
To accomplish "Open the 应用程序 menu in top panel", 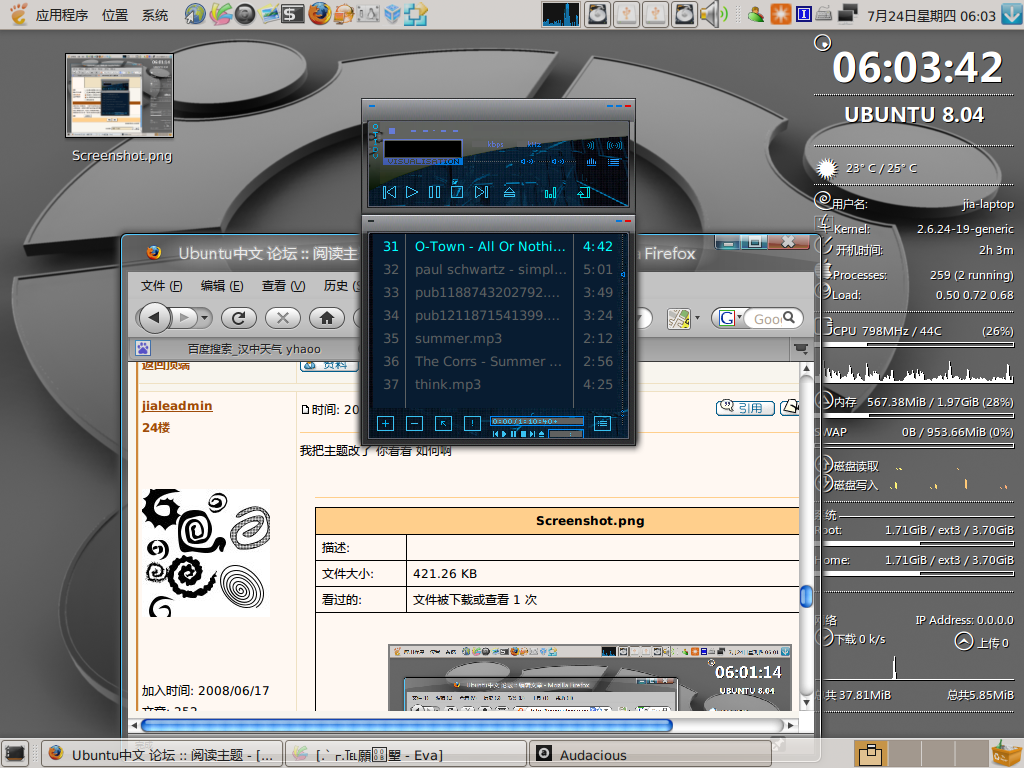I will tap(62, 14).
